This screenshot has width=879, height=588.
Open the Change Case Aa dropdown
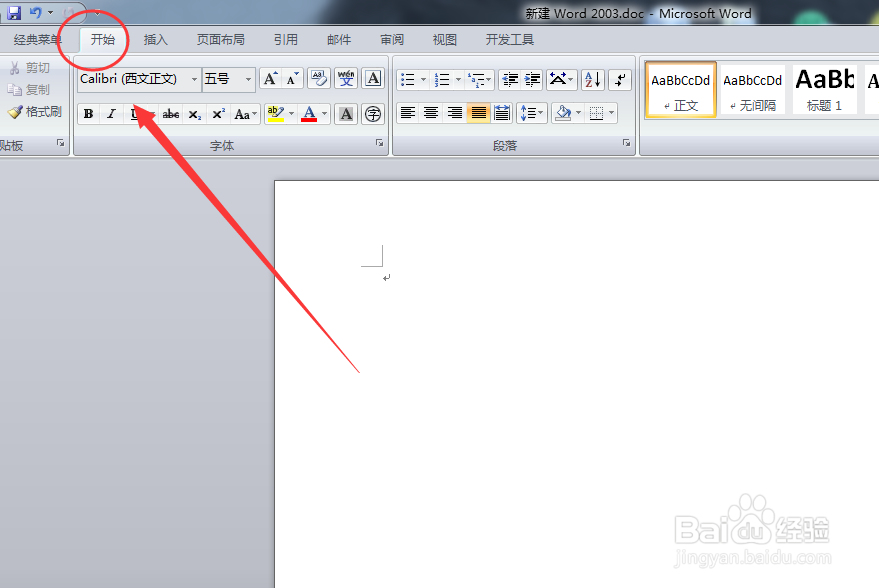[x=246, y=114]
